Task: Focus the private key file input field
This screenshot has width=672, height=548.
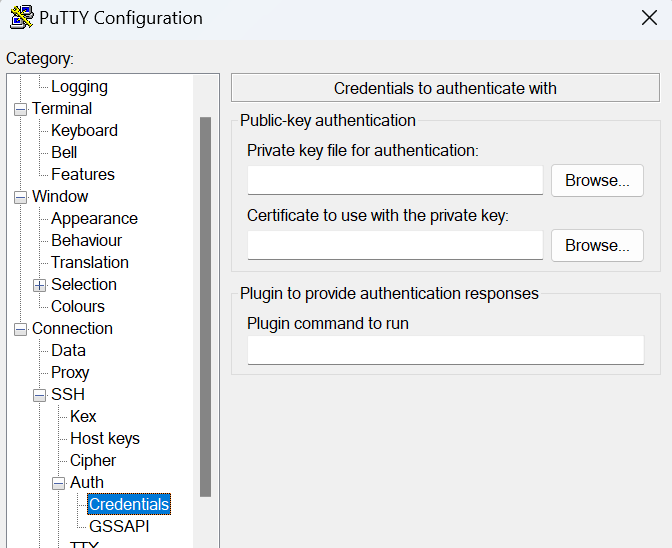Action: tap(395, 180)
